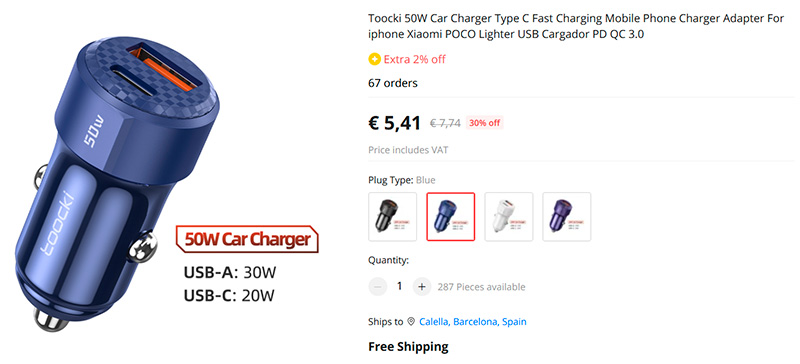
Task: Select the white charger color option
Action: (509, 216)
